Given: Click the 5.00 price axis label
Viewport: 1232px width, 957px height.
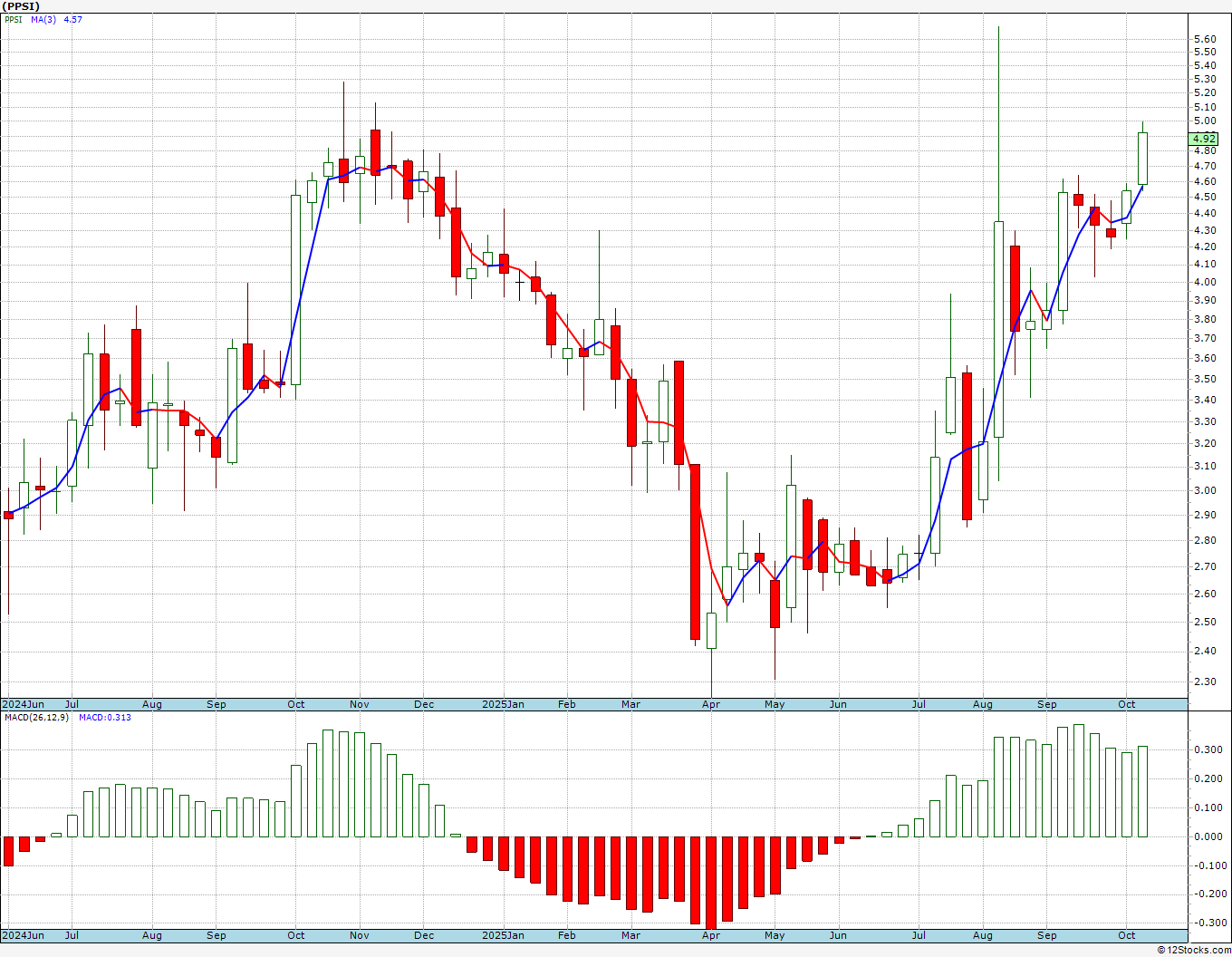Looking at the screenshot, I should (1205, 121).
